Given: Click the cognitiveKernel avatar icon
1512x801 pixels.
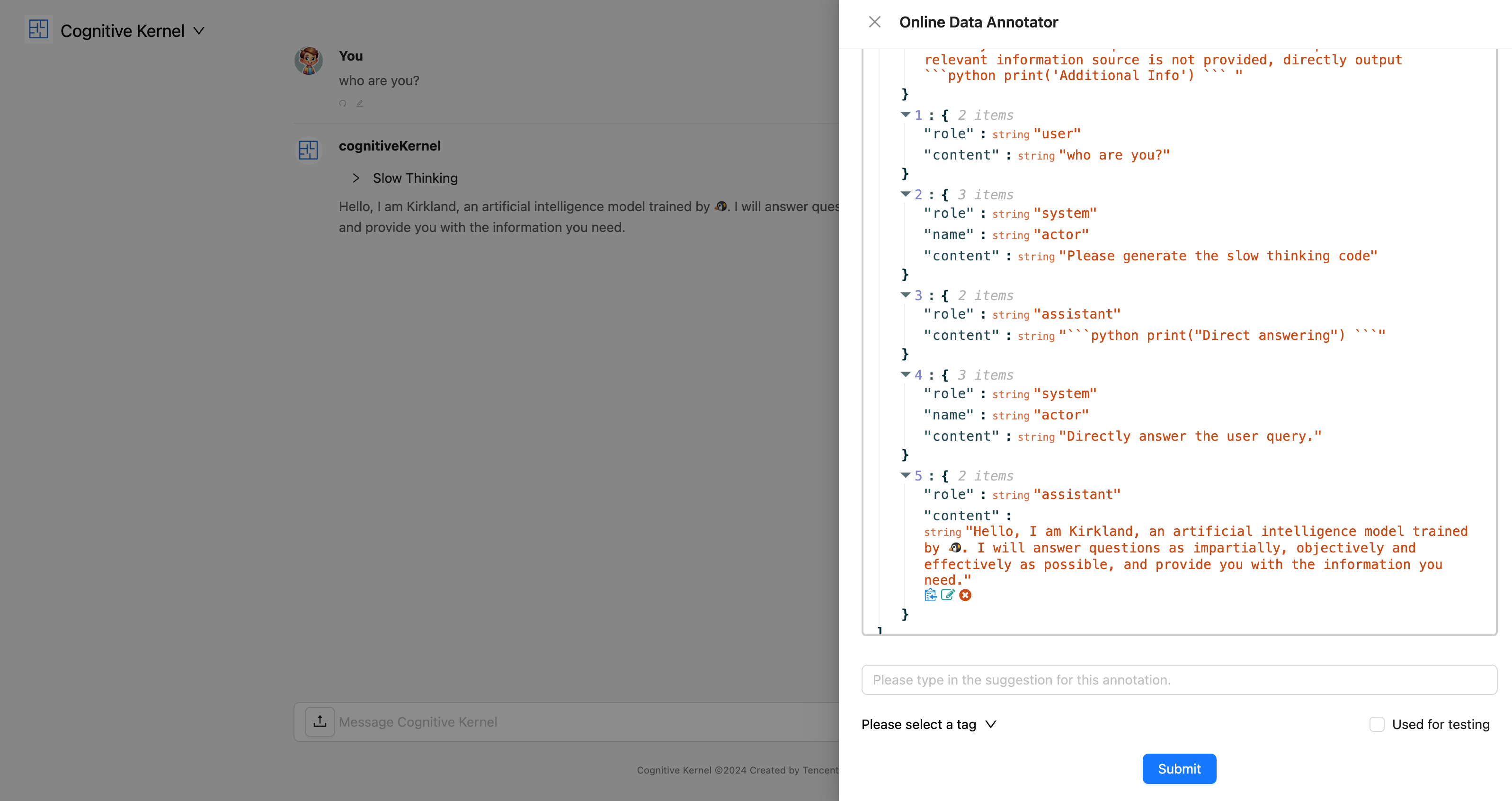Looking at the screenshot, I should tap(308, 150).
